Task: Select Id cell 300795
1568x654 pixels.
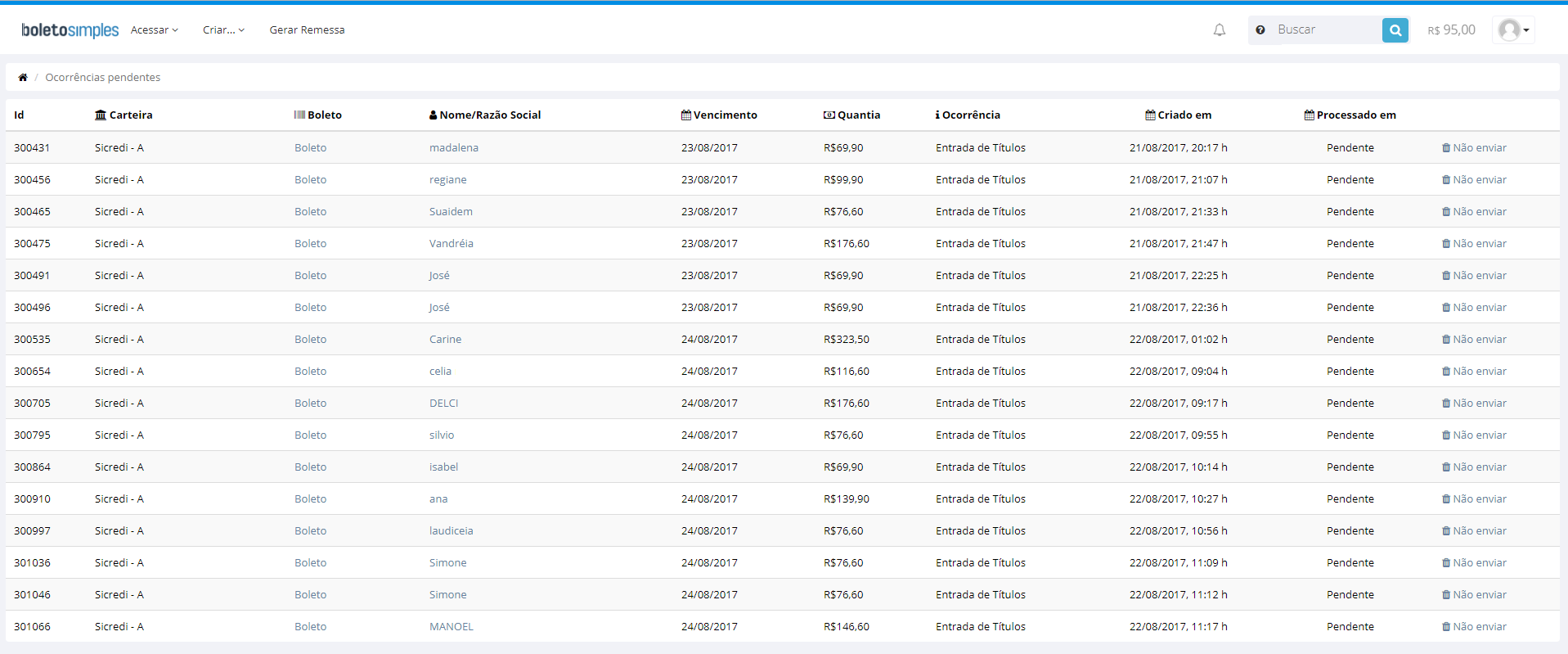Action: coord(32,435)
